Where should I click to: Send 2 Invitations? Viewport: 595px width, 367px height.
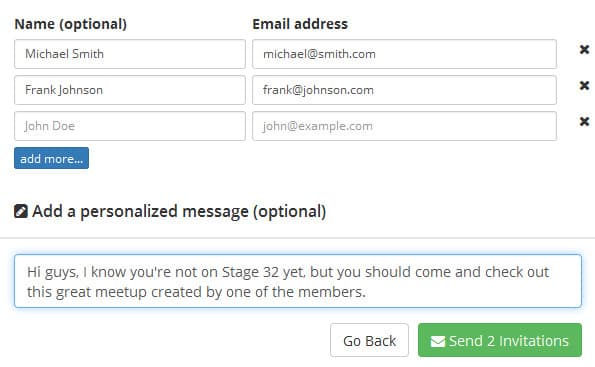(500, 340)
